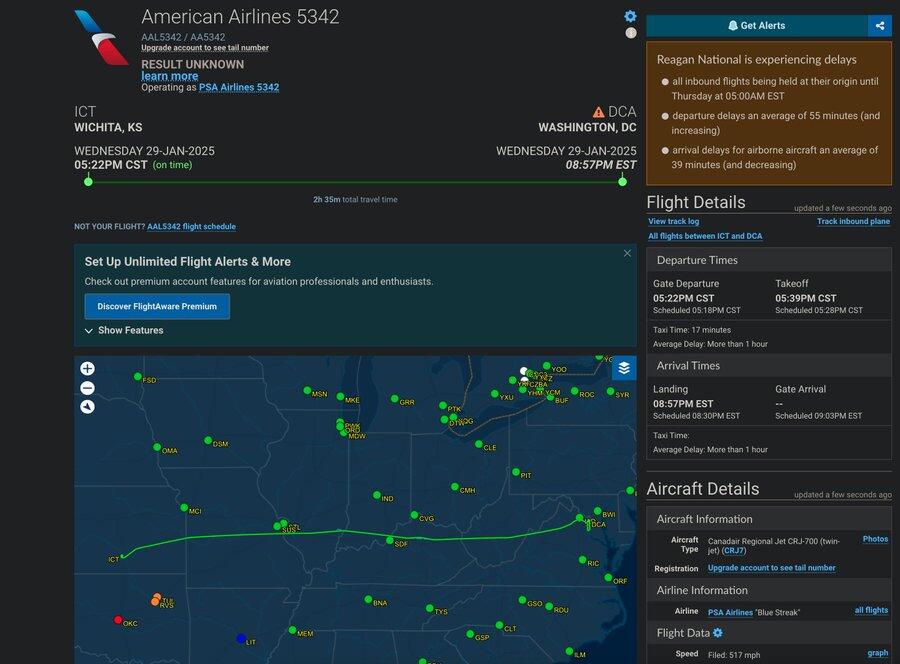This screenshot has width=900, height=664.
Task: Click the PIT airport marker
Action: (x=515, y=472)
